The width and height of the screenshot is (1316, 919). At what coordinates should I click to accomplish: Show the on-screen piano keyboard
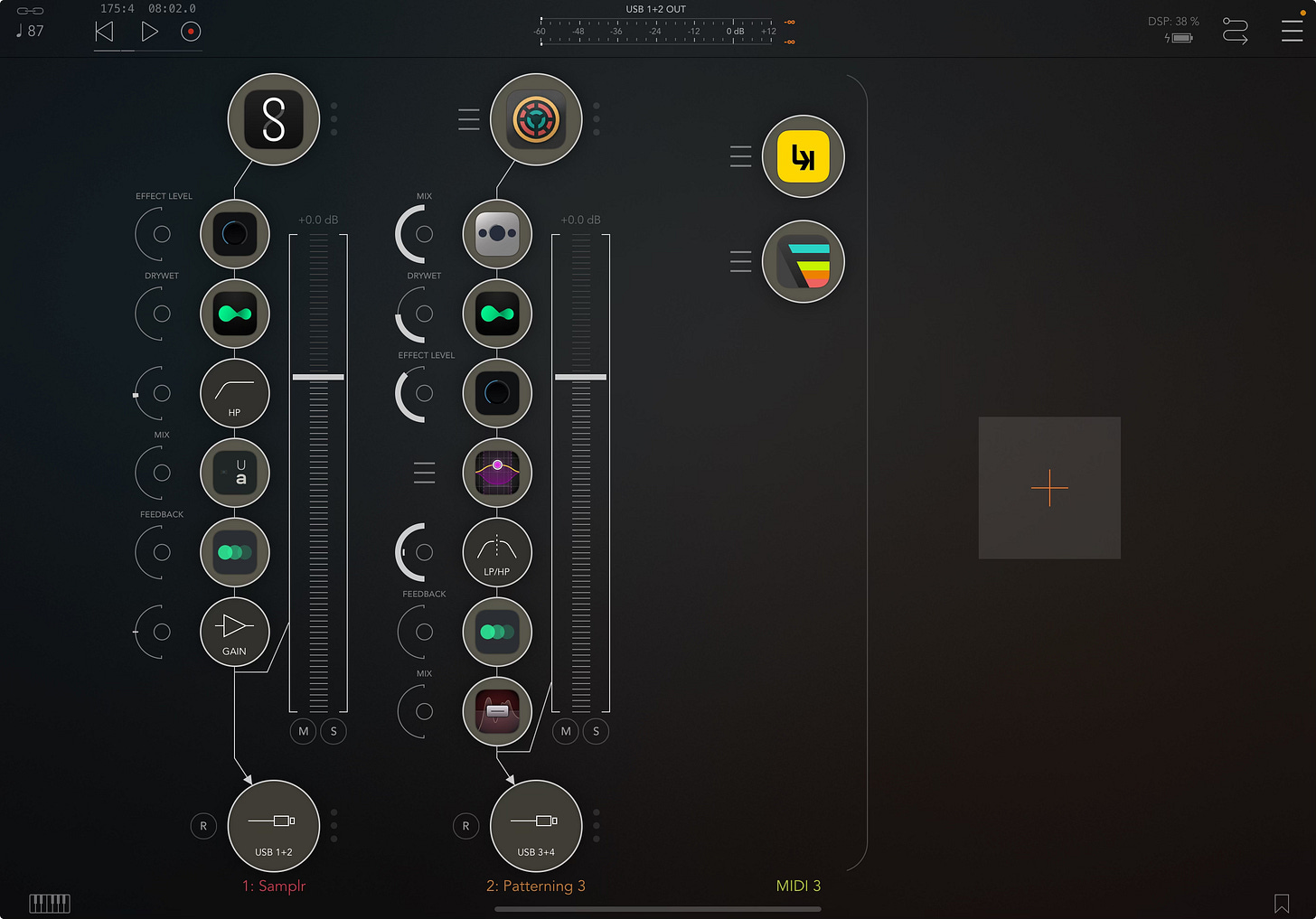(50, 903)
